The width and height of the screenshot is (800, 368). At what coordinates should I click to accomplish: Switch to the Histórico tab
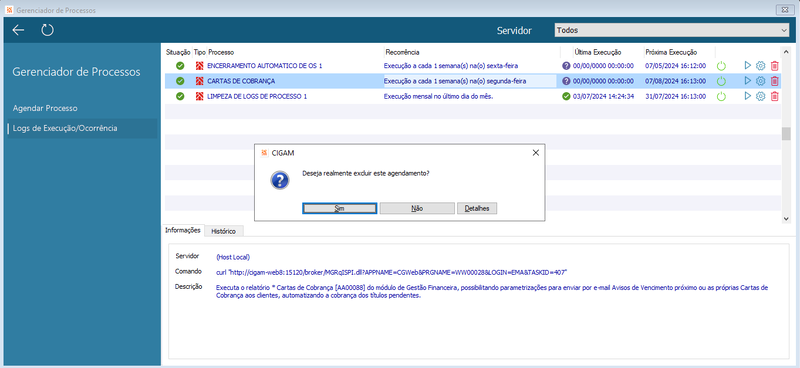[224, 231]
